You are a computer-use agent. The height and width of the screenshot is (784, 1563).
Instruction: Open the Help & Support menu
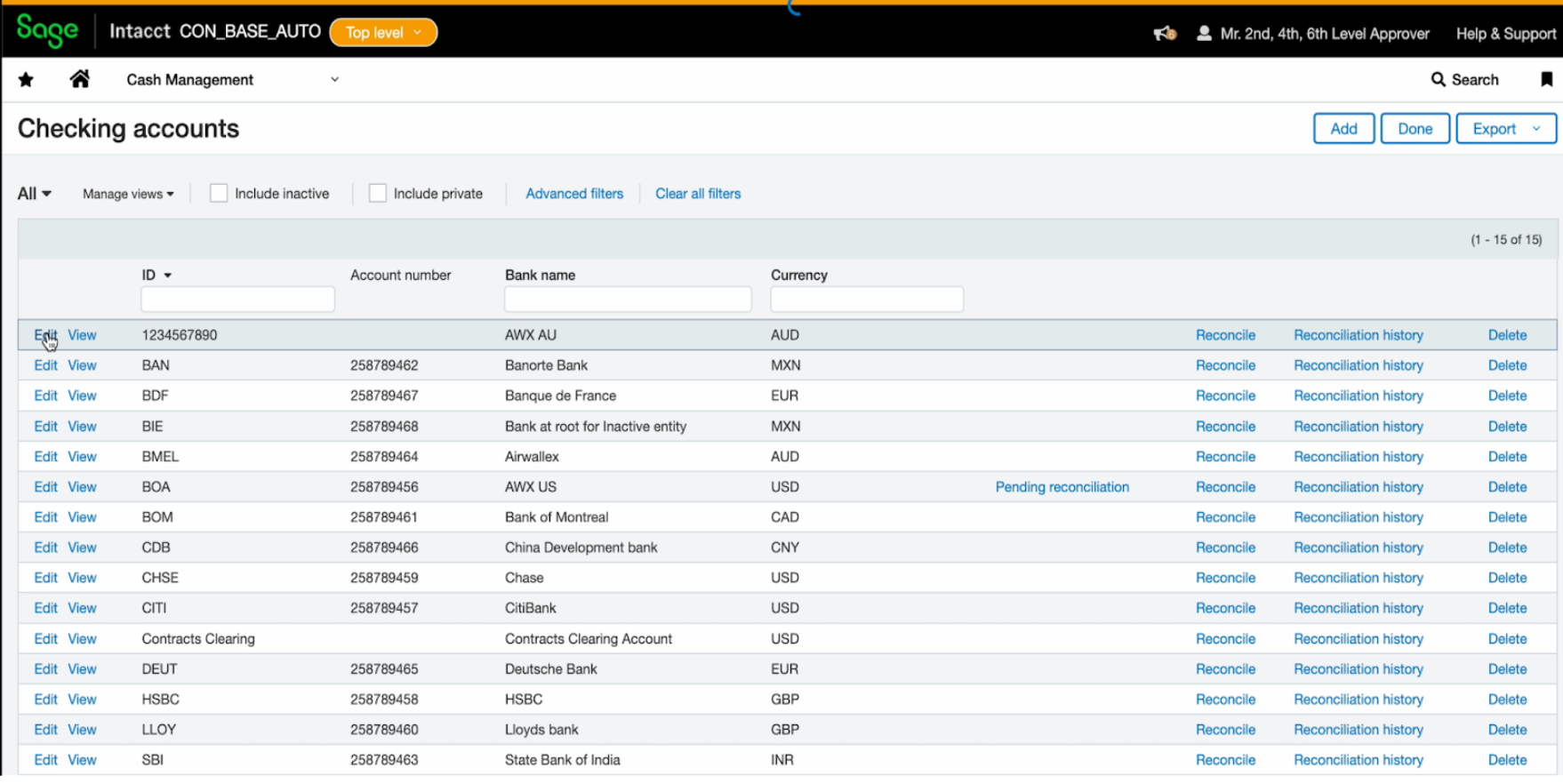click(x=1505, y=34)
